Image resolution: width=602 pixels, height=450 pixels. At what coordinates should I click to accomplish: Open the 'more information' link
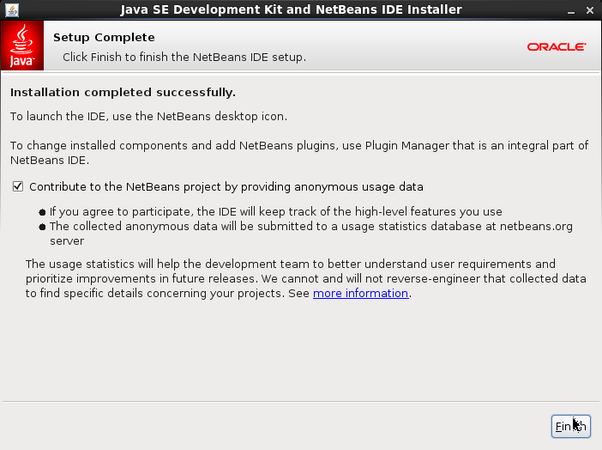click(x=360, y=294)
